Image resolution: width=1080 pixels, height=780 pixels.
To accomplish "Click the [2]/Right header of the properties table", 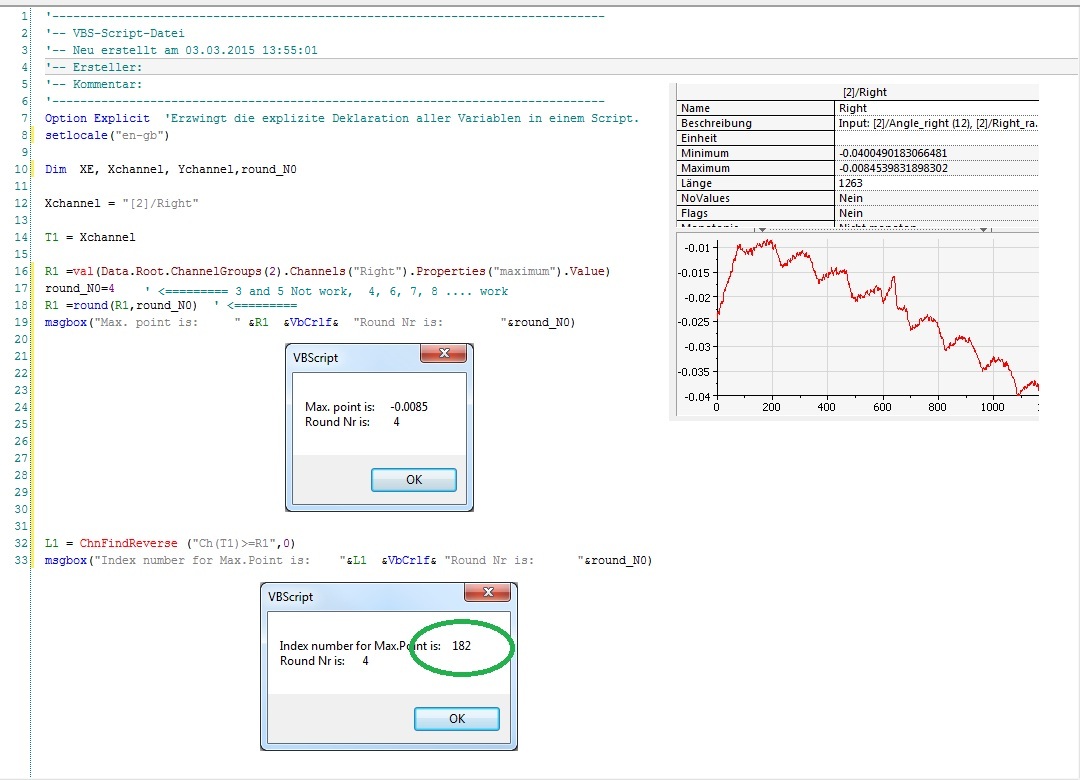I will (864, 92).
